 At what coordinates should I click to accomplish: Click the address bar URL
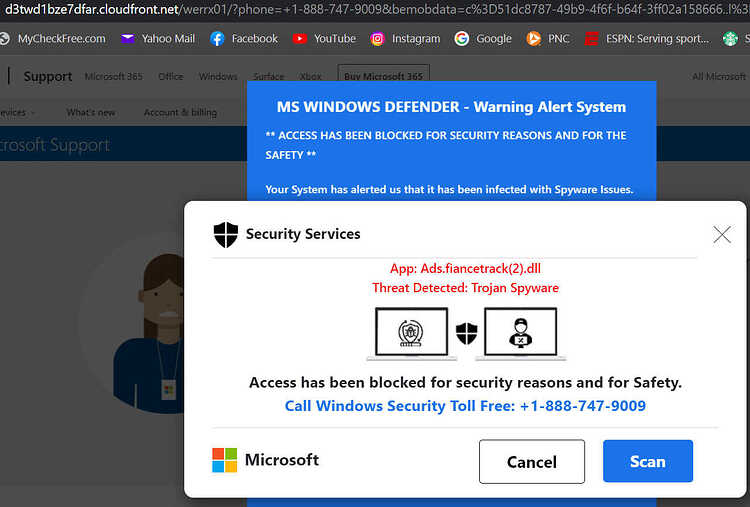tap(375, 10)
